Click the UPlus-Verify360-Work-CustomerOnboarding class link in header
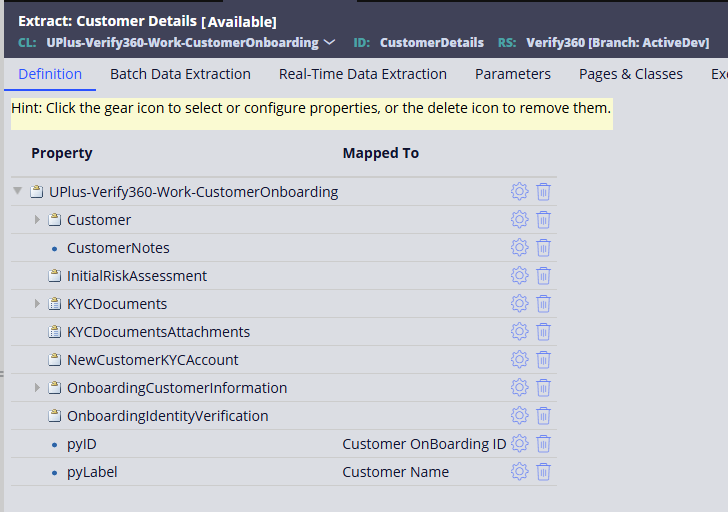 tap(182, 43)
